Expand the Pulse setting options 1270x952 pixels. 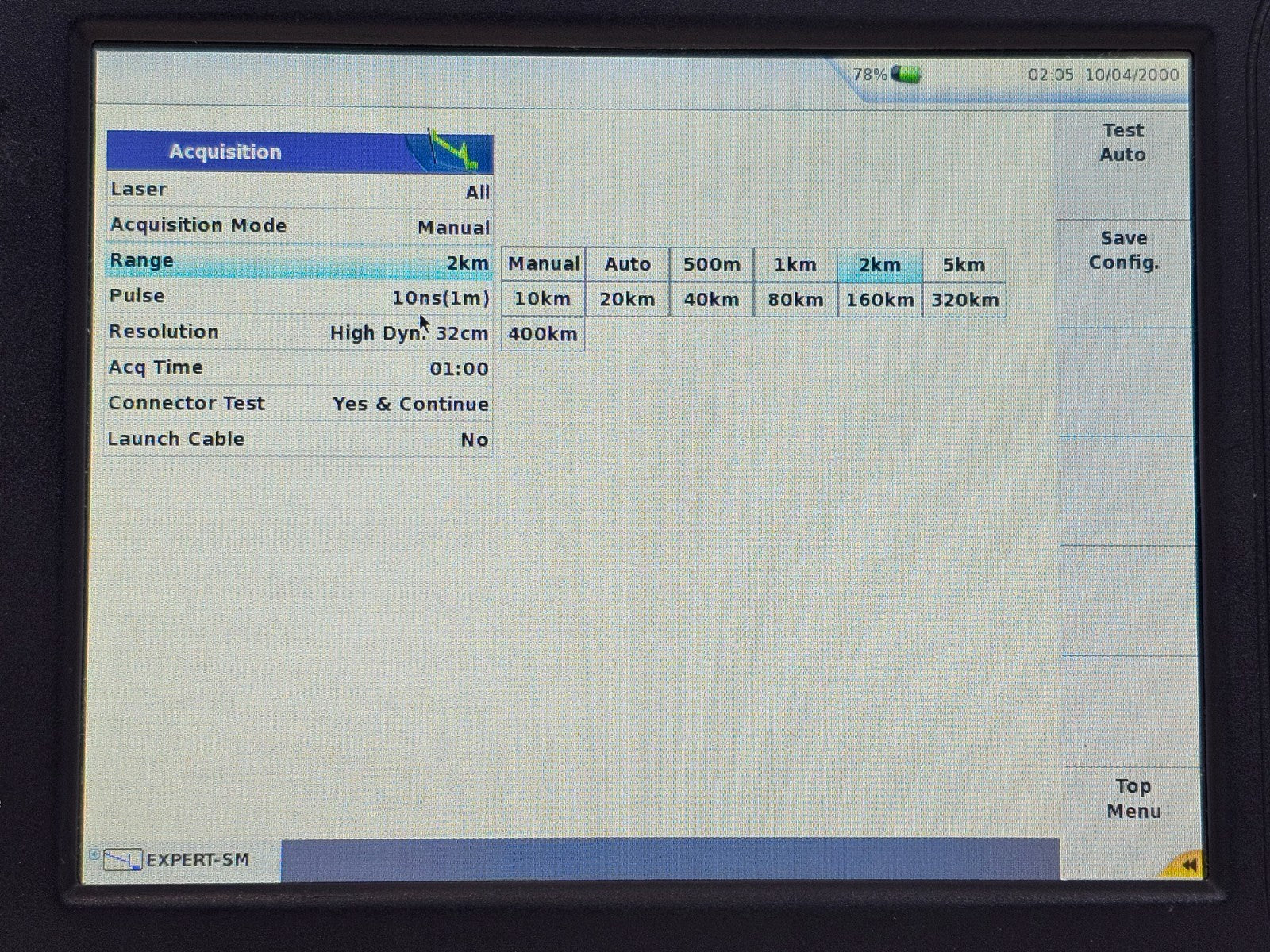coord(299,297)
